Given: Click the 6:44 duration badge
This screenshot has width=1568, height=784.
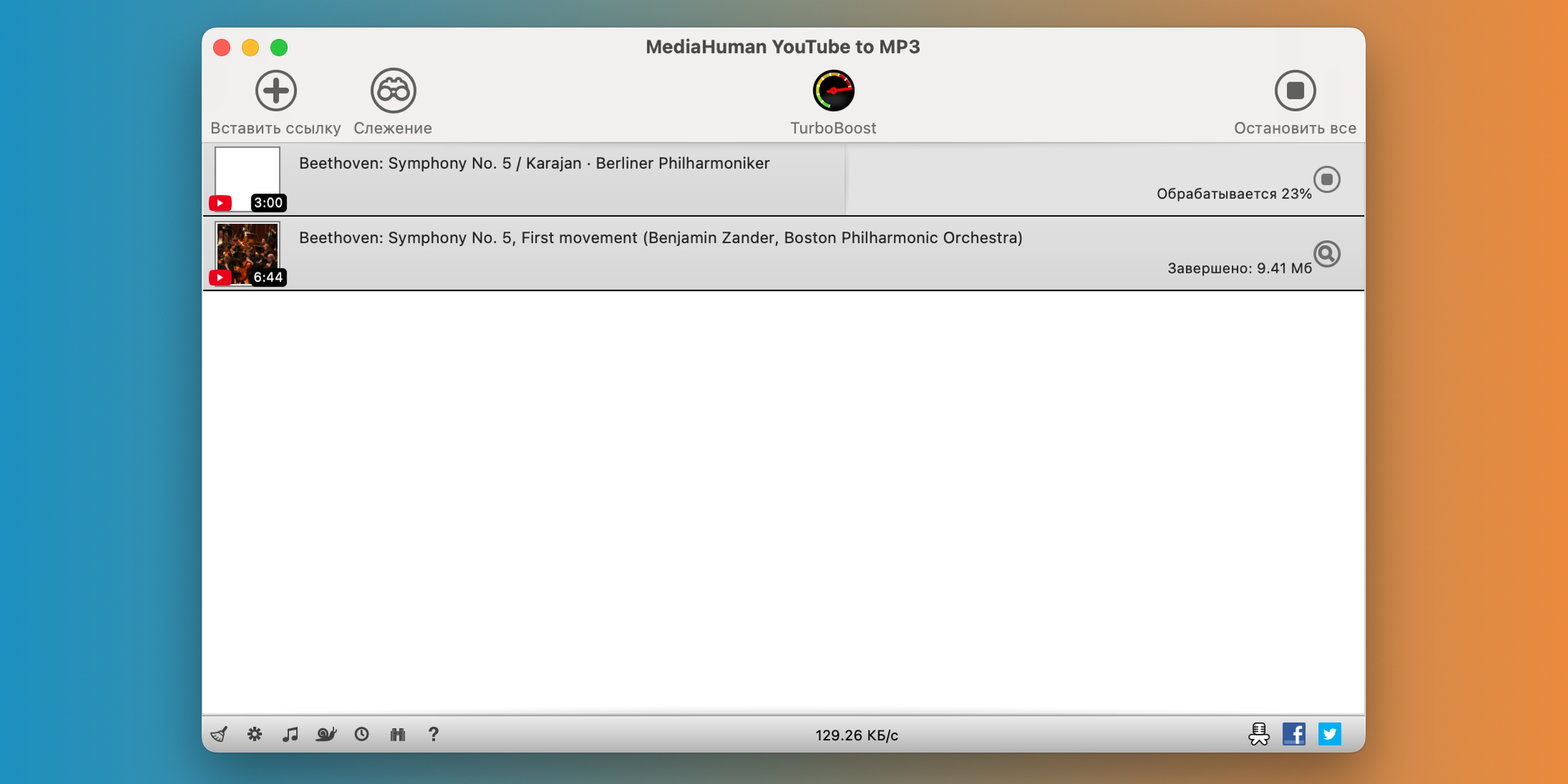Looking at the screenshot, I should pos(268,277).
